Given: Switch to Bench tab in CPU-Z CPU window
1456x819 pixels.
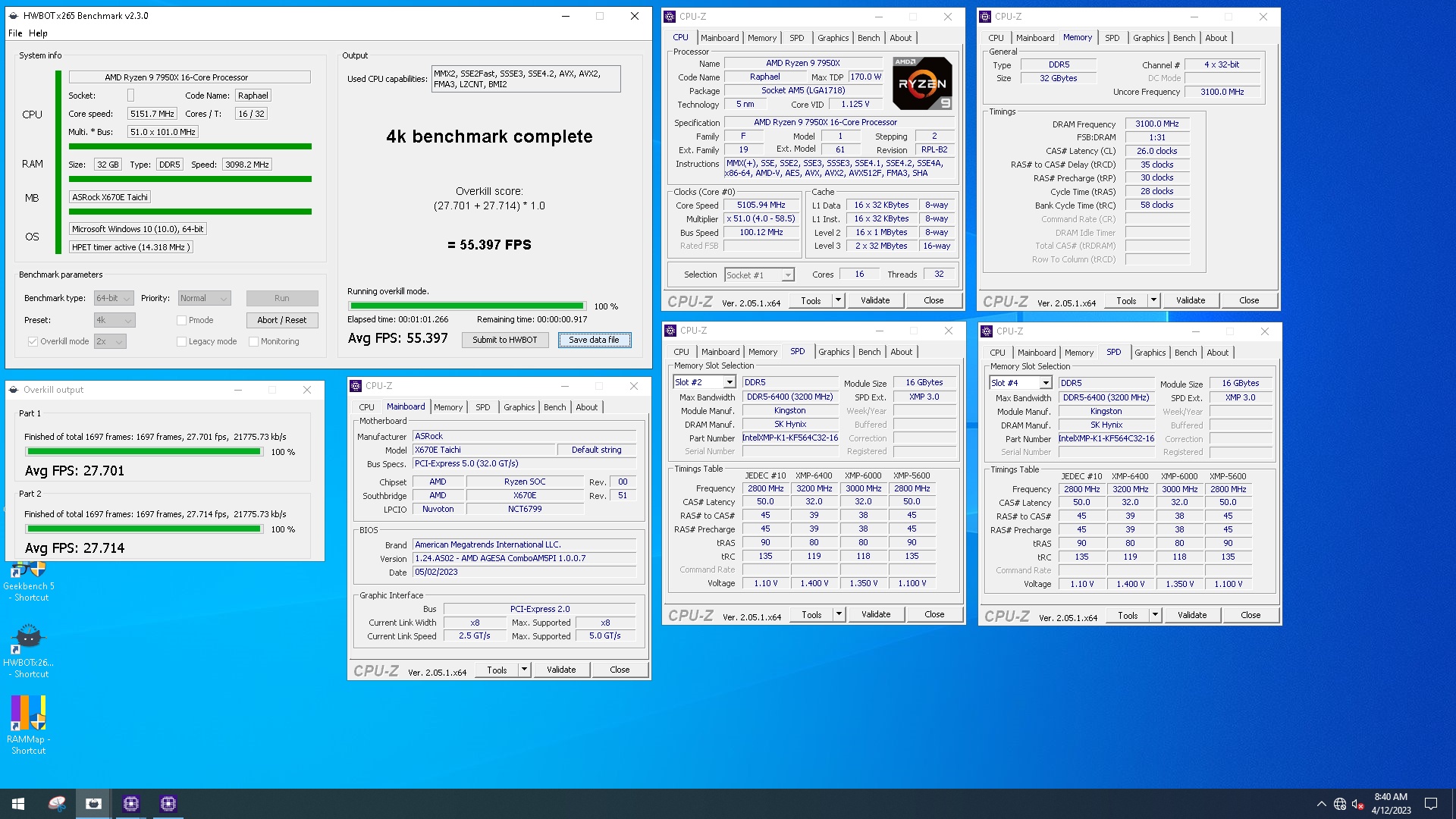Looking at the screenshot, I should click(869, 38).
